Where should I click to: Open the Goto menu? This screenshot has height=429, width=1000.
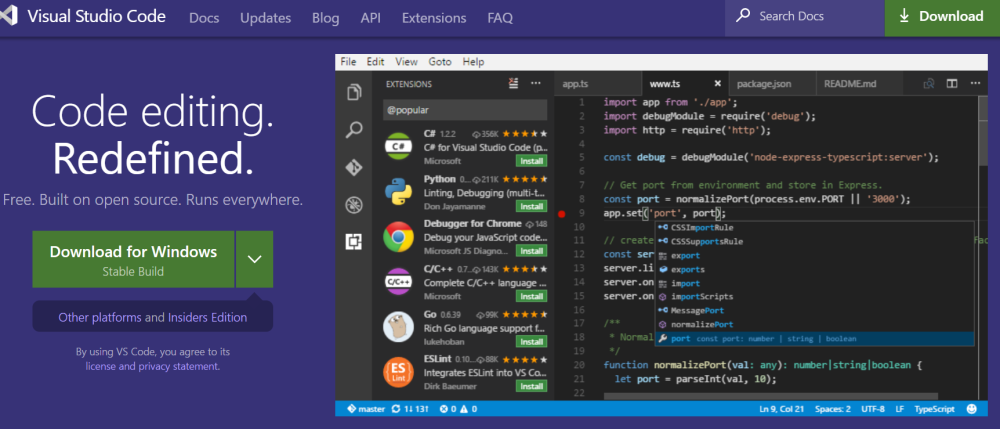click(x=440, y=62)
